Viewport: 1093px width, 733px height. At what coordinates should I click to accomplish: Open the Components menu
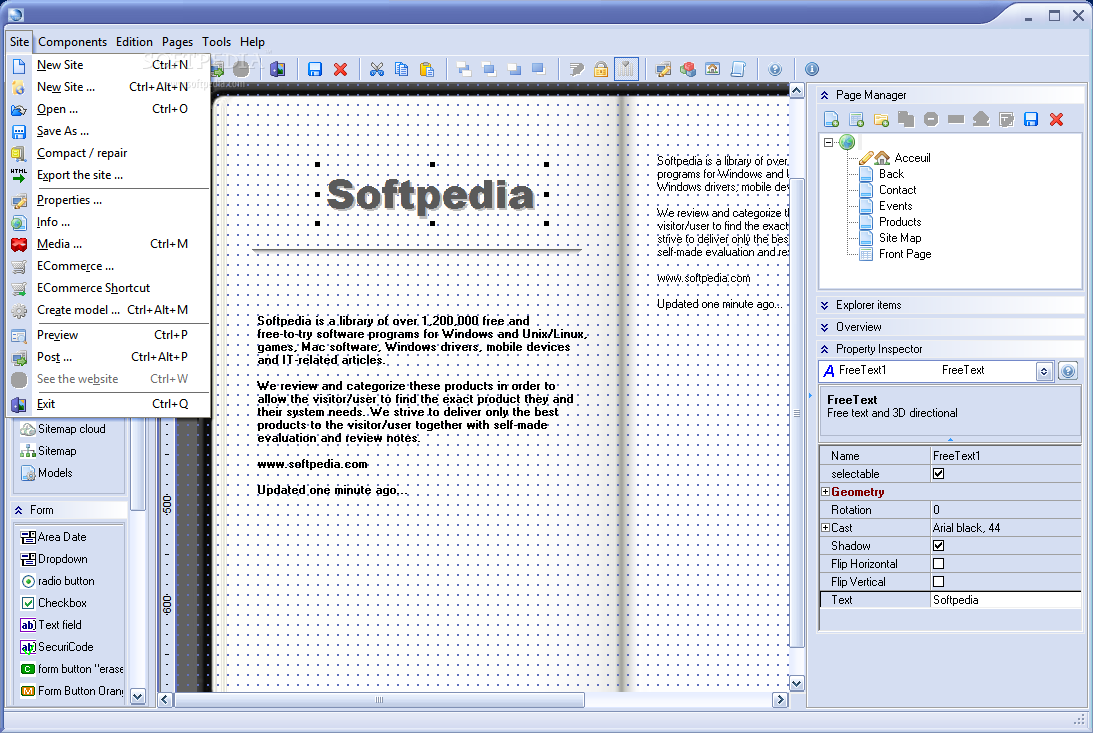click(x=72, y=42)
